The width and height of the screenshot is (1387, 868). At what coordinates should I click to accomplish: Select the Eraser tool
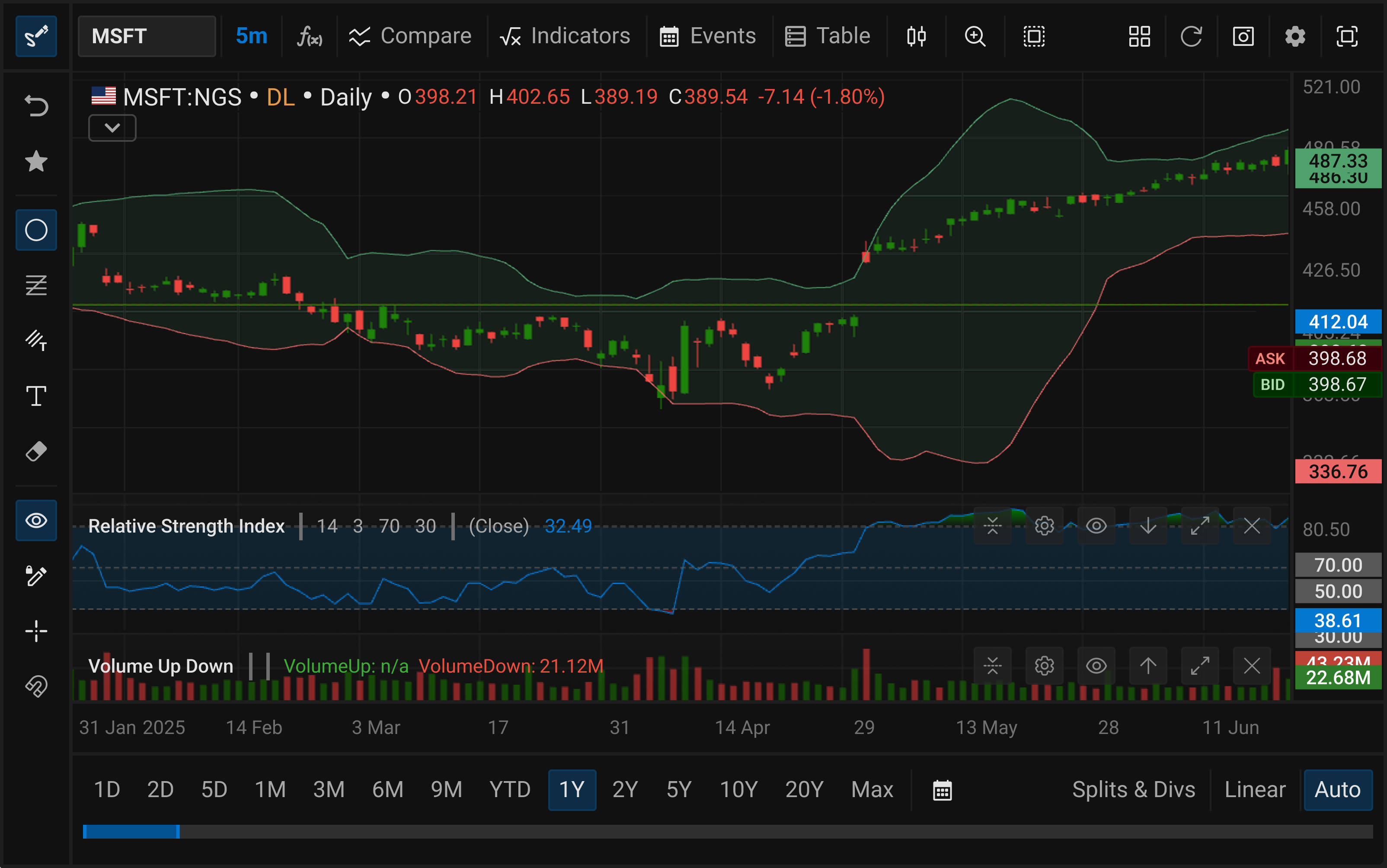(36, 451)
